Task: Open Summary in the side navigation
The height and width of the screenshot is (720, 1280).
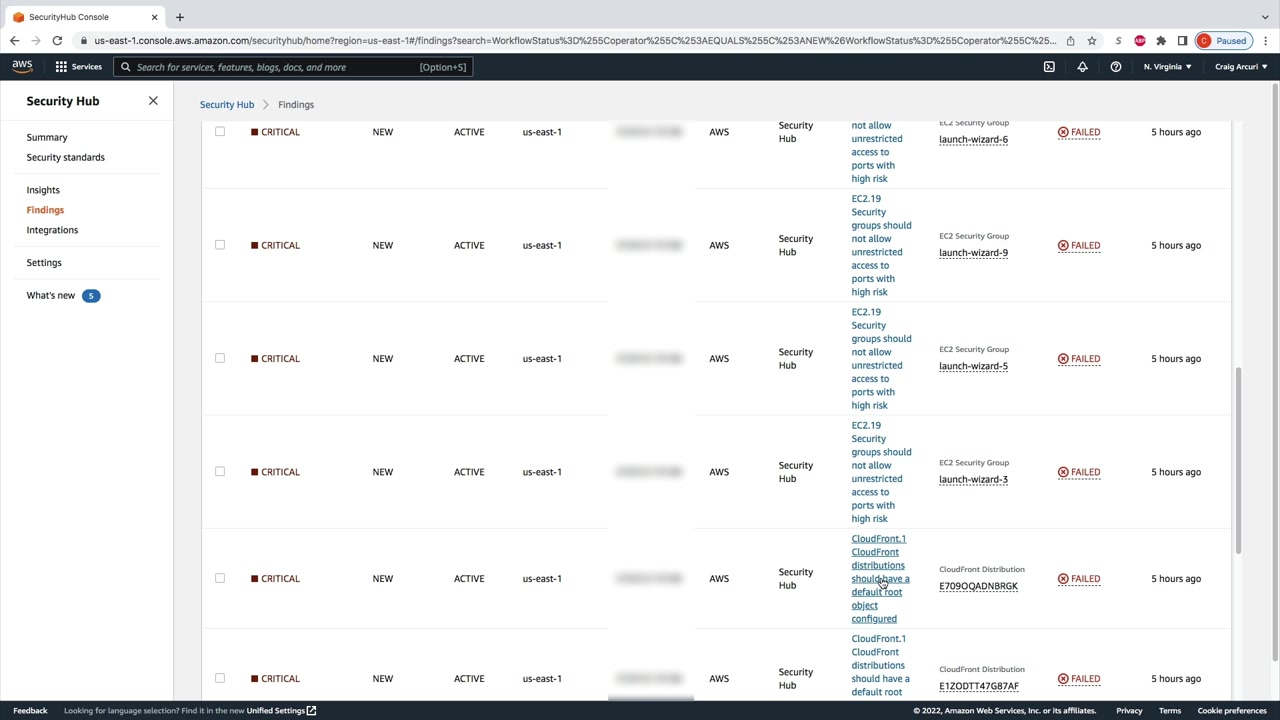Action: click(x=47, y=137)
